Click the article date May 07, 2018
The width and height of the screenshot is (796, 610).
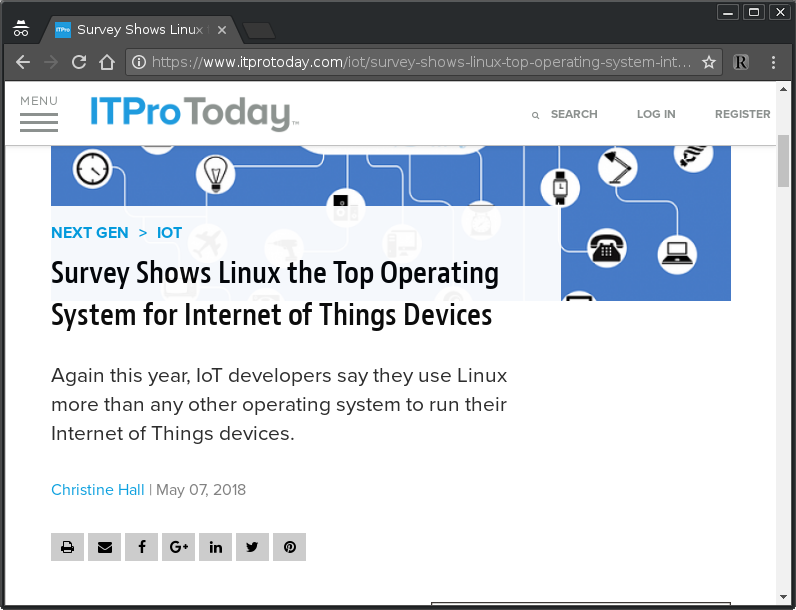coord(201,490)
